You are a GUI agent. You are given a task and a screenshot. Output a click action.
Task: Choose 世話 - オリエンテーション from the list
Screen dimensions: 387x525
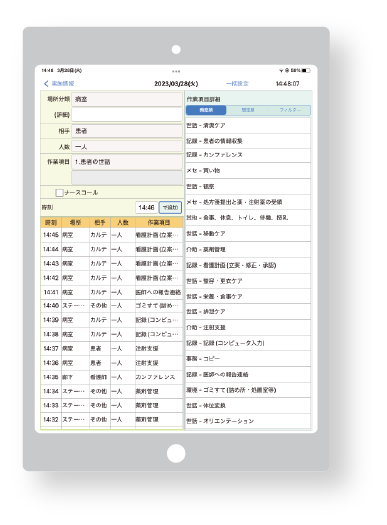click(248, 421)
